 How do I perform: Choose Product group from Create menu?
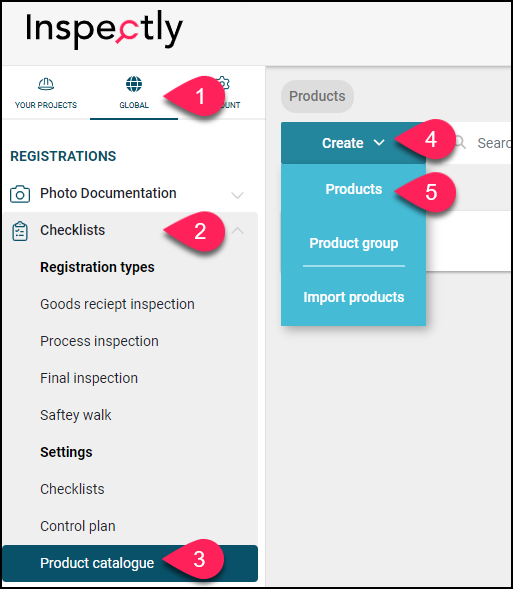click(x=353, y=243)
